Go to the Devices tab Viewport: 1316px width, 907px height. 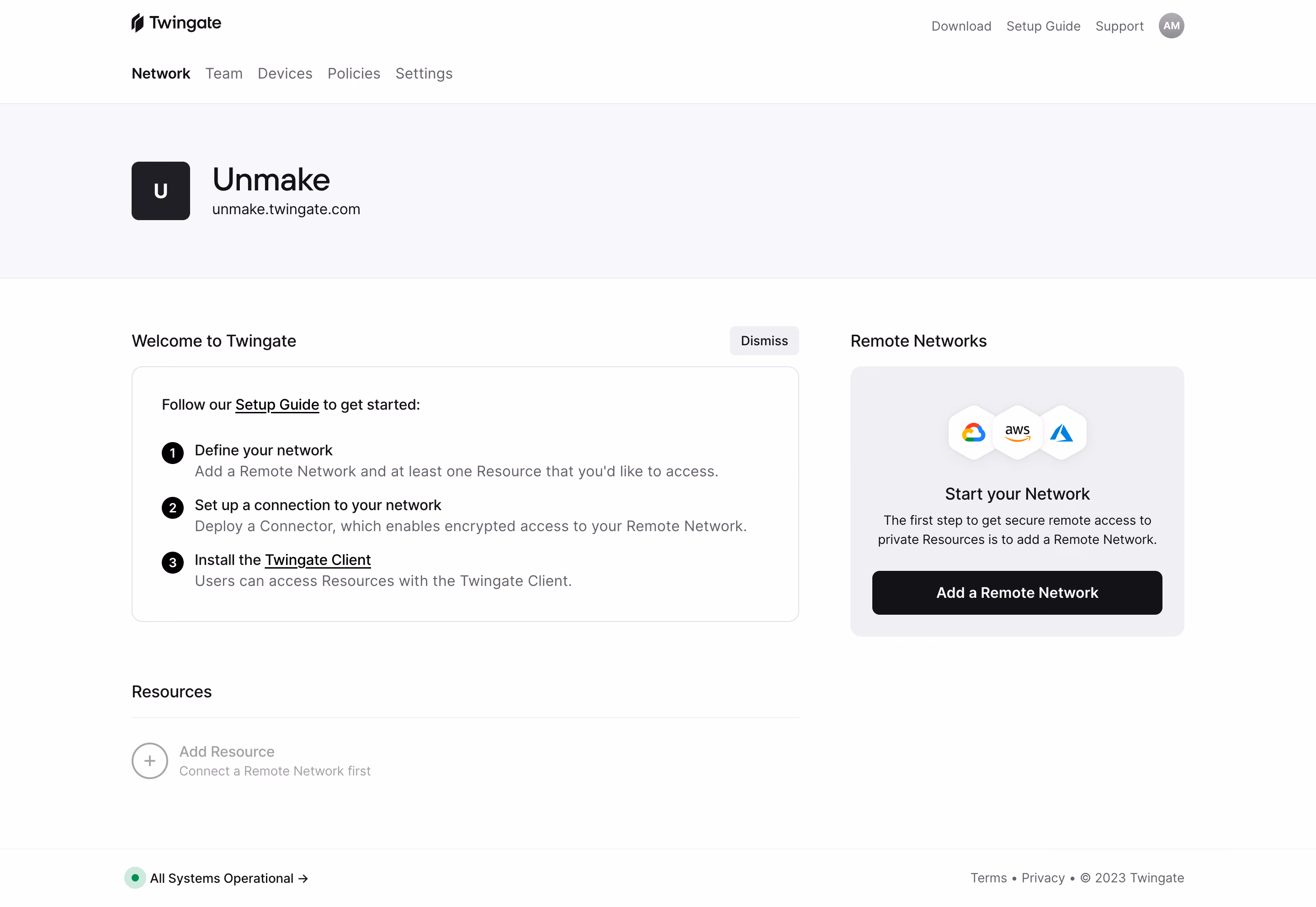285,74
